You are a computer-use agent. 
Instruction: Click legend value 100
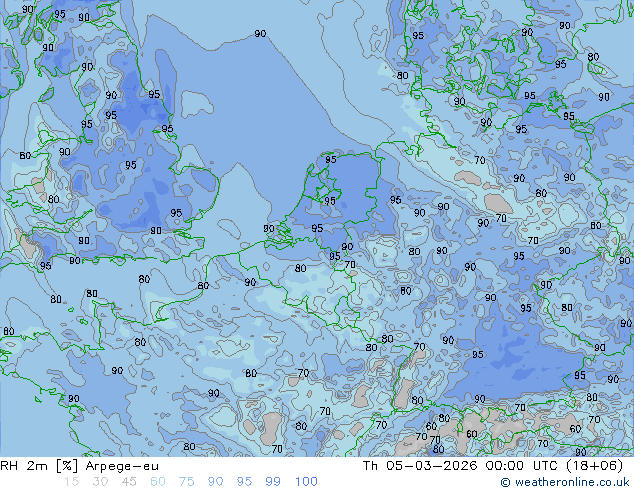306,482
